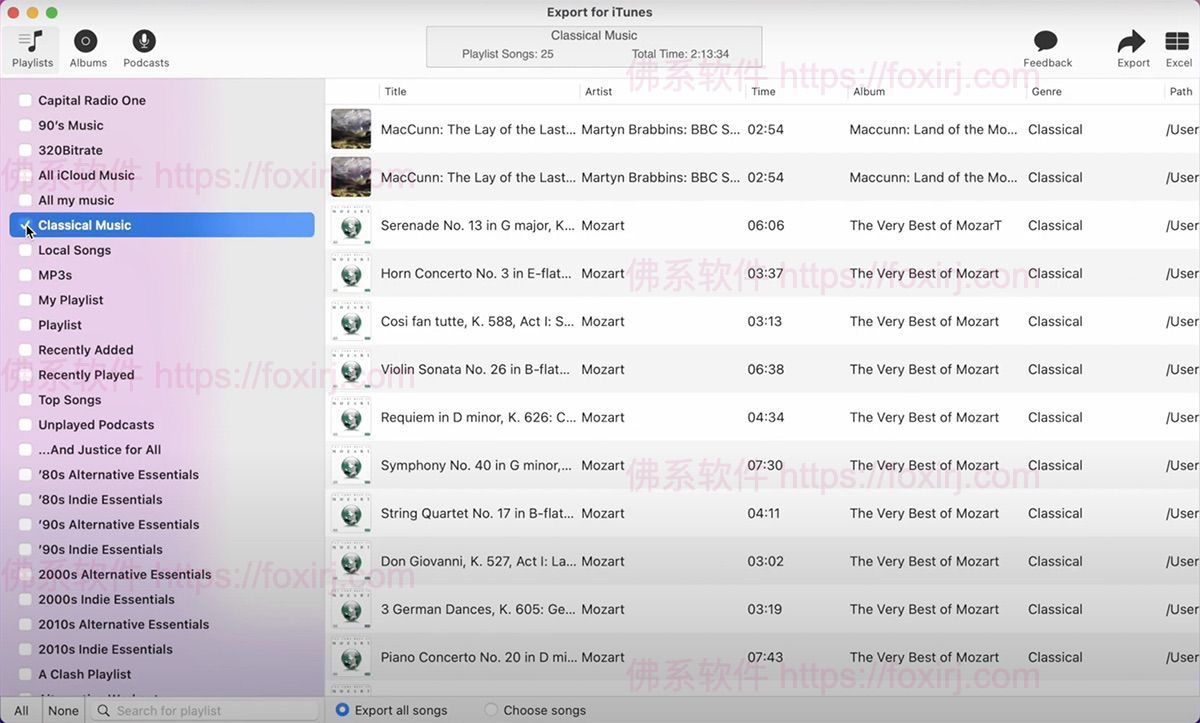
Task: Select the Export all songs option
Action: point(341,710)
